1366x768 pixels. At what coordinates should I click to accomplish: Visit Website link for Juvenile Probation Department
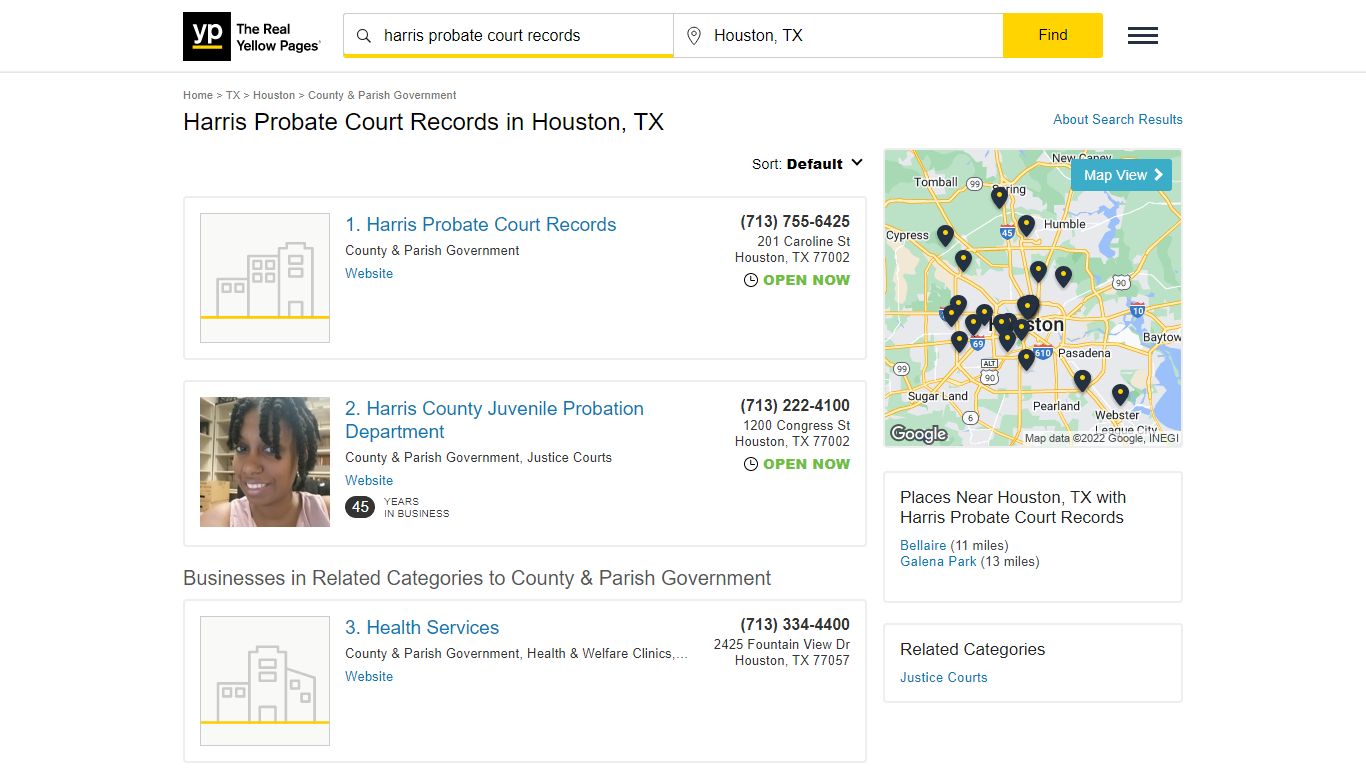(x=369, y=480)
